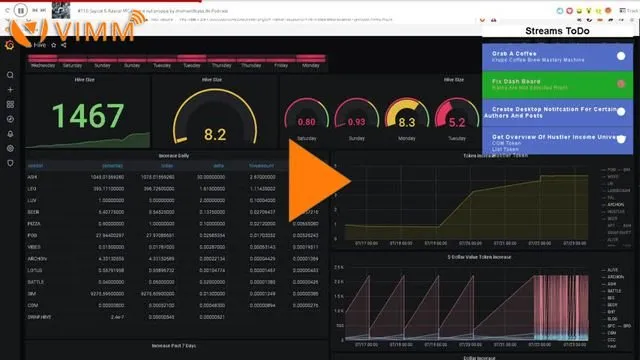
Task: Toggle Create Desktop Notification todo
Action: click(621, 111)
